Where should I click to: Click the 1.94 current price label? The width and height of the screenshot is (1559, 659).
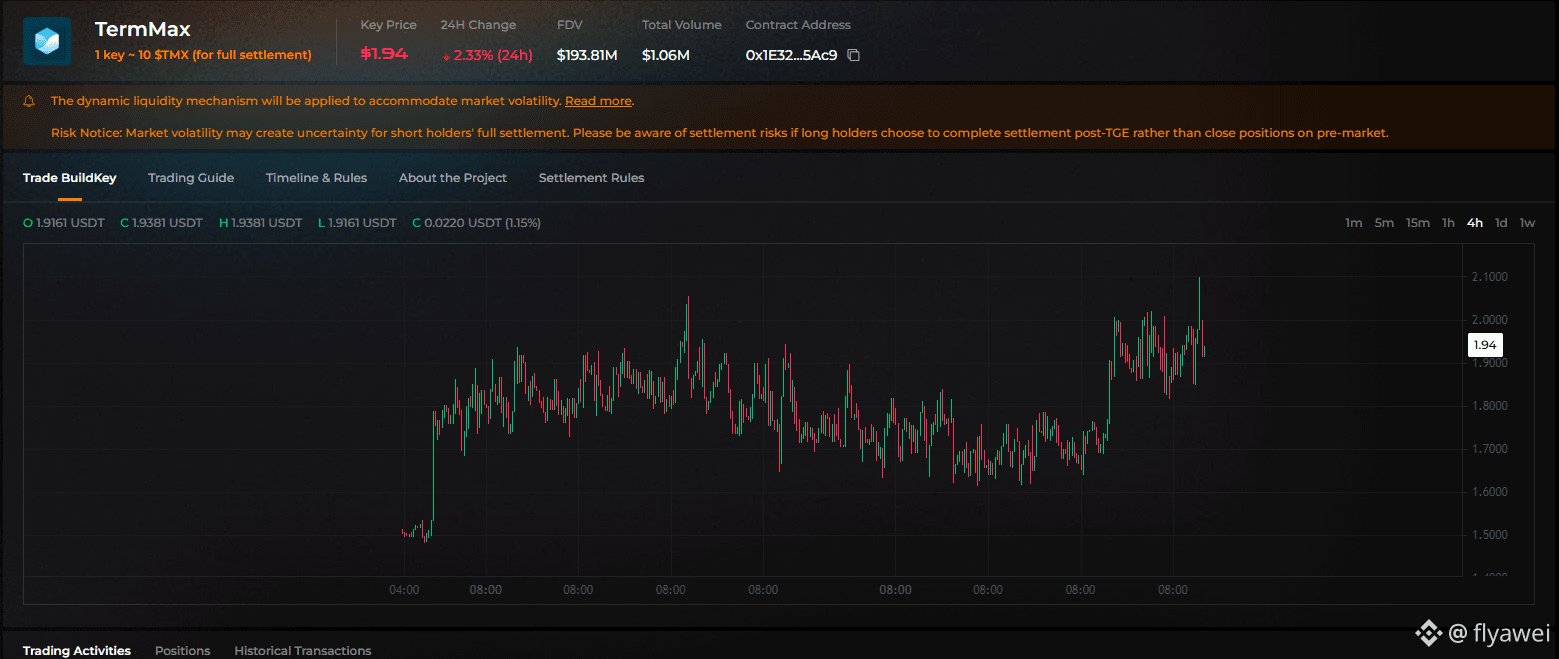(1485, 345)
